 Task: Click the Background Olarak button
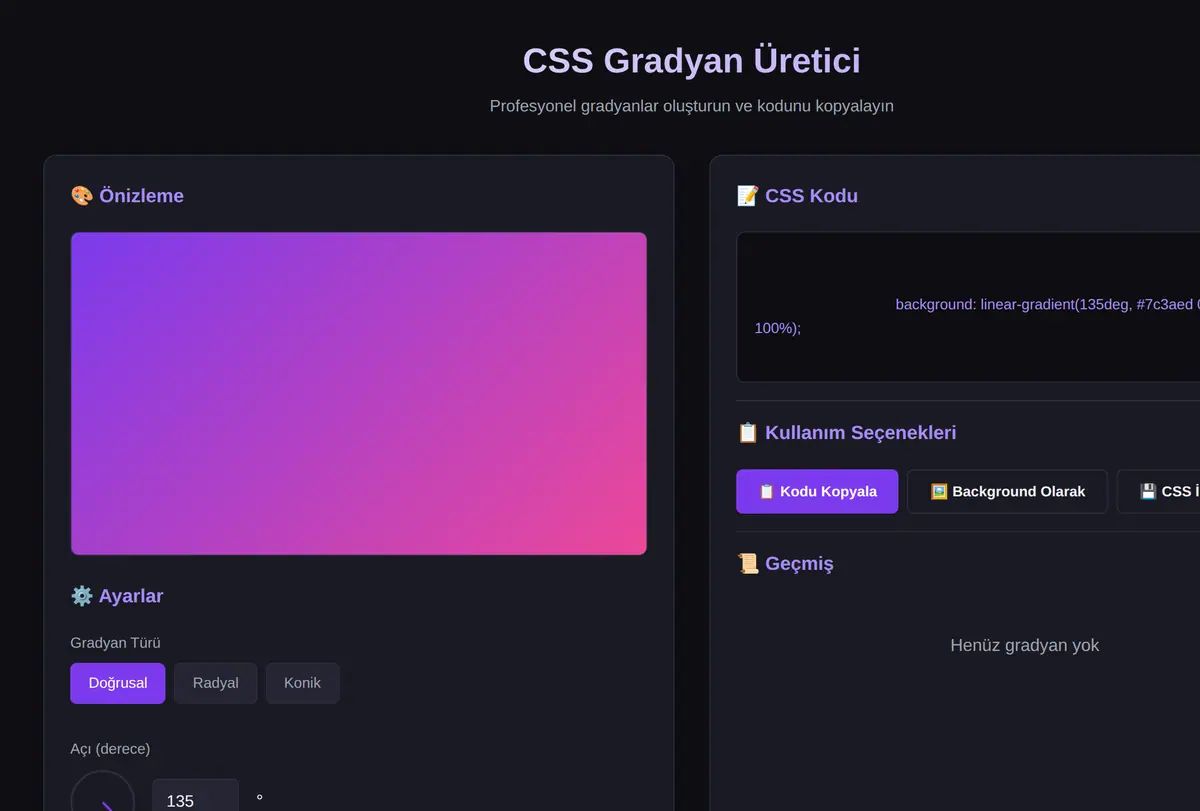[x=1007, y=491]
